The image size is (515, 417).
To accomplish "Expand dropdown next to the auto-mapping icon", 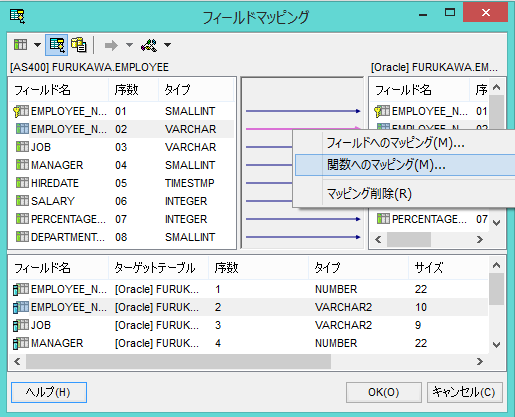I will [x=167, y=45].
